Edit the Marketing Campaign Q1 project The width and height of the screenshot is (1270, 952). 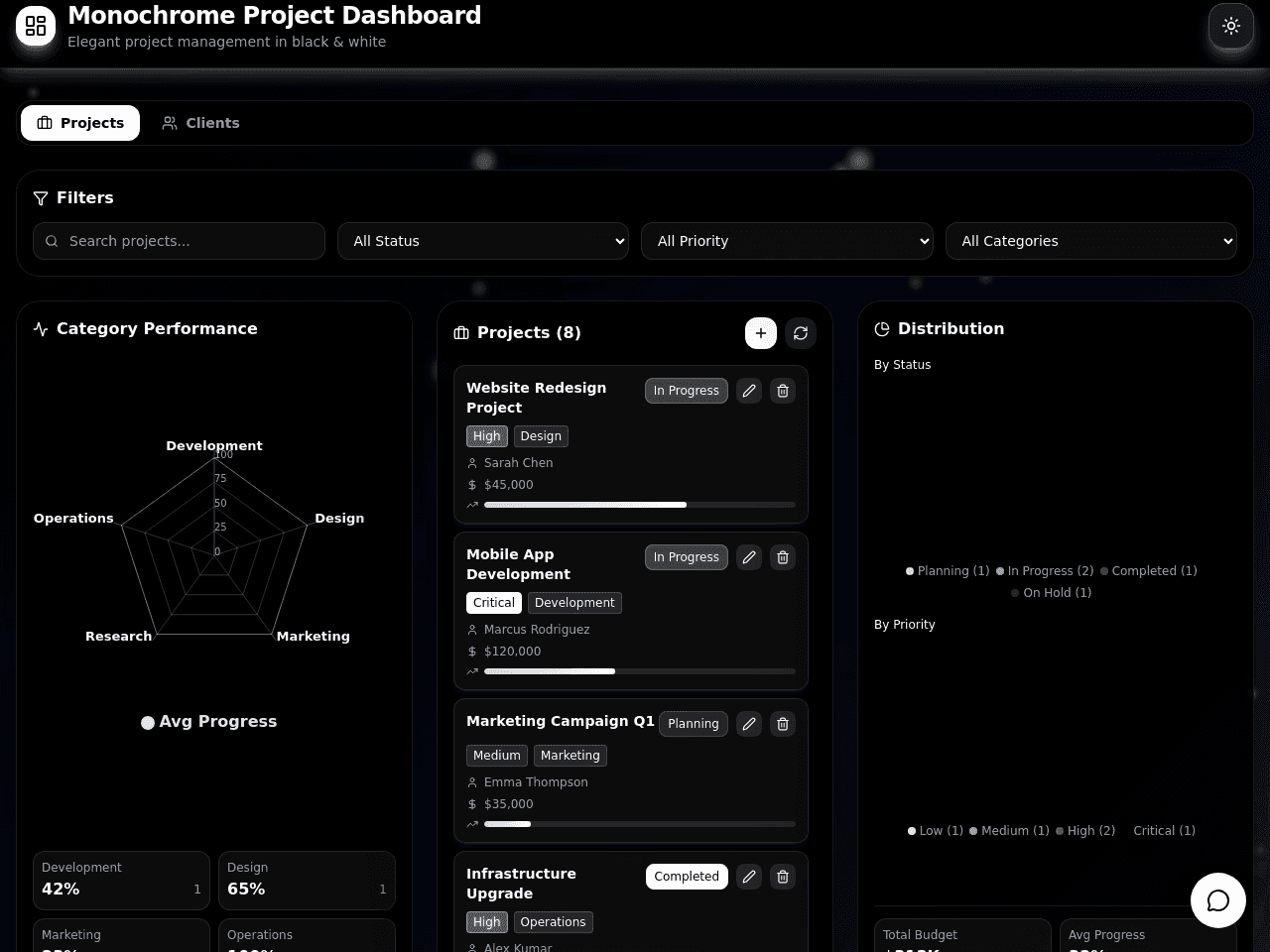[x=749, y=724]
